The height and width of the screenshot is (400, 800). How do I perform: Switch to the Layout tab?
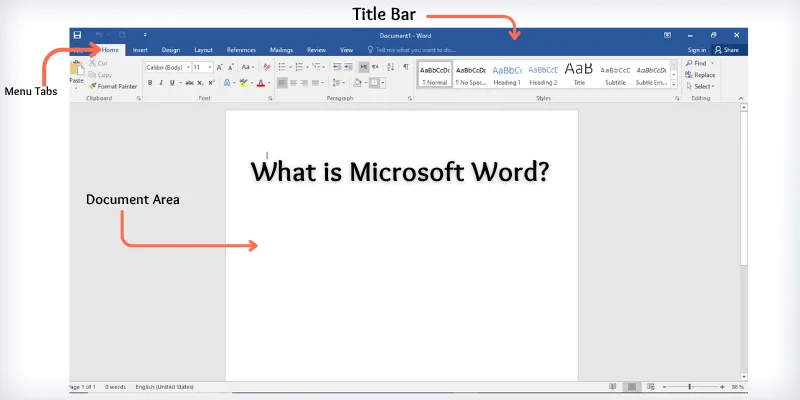203,50
